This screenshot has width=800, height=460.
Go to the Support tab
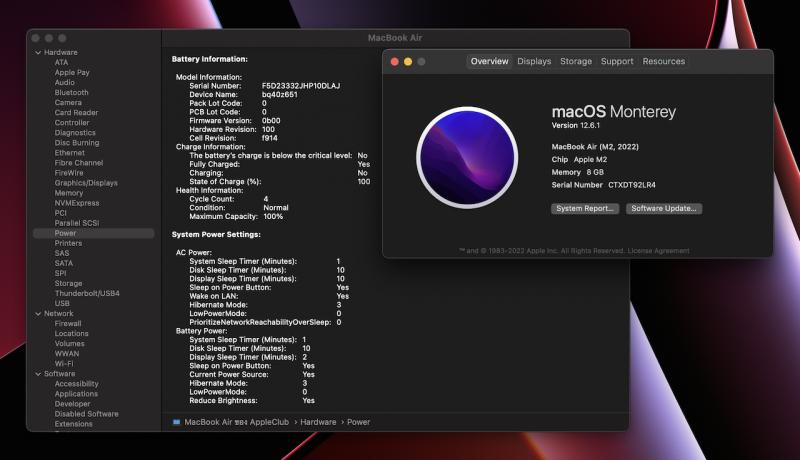click(x=617, y=62)
